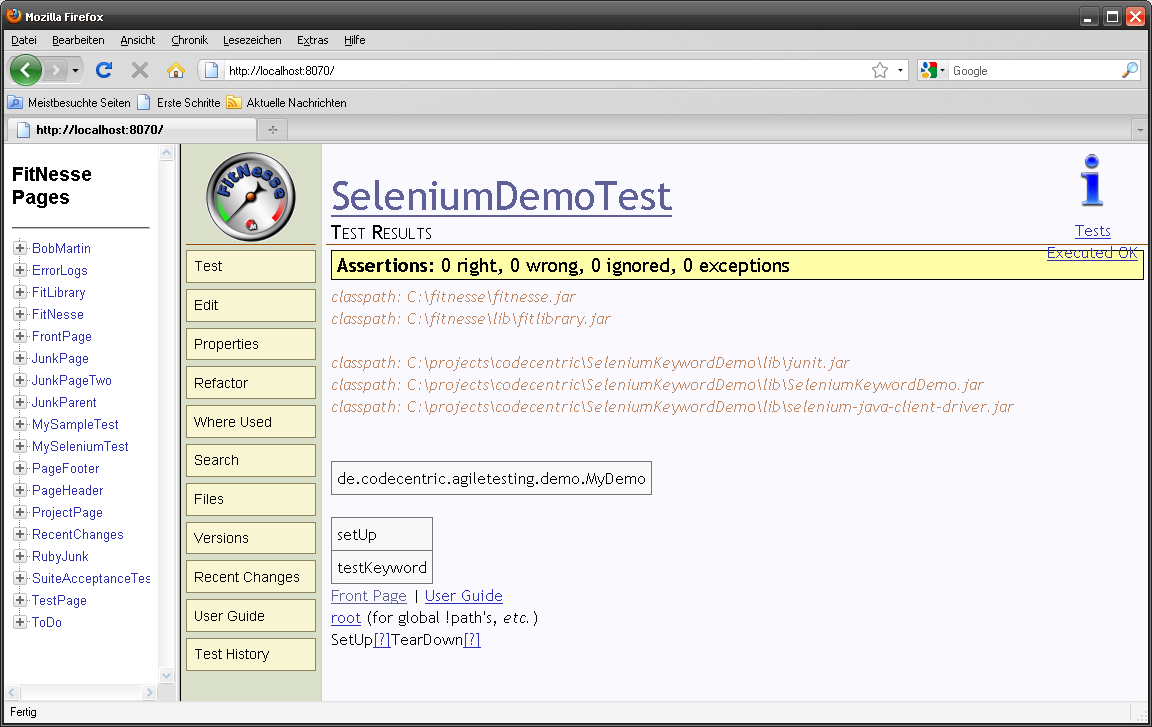The height and width of the screenshot is (727, 1152).
Task: Open the Bearbeiten menu
Action: (x=78, y=40)
